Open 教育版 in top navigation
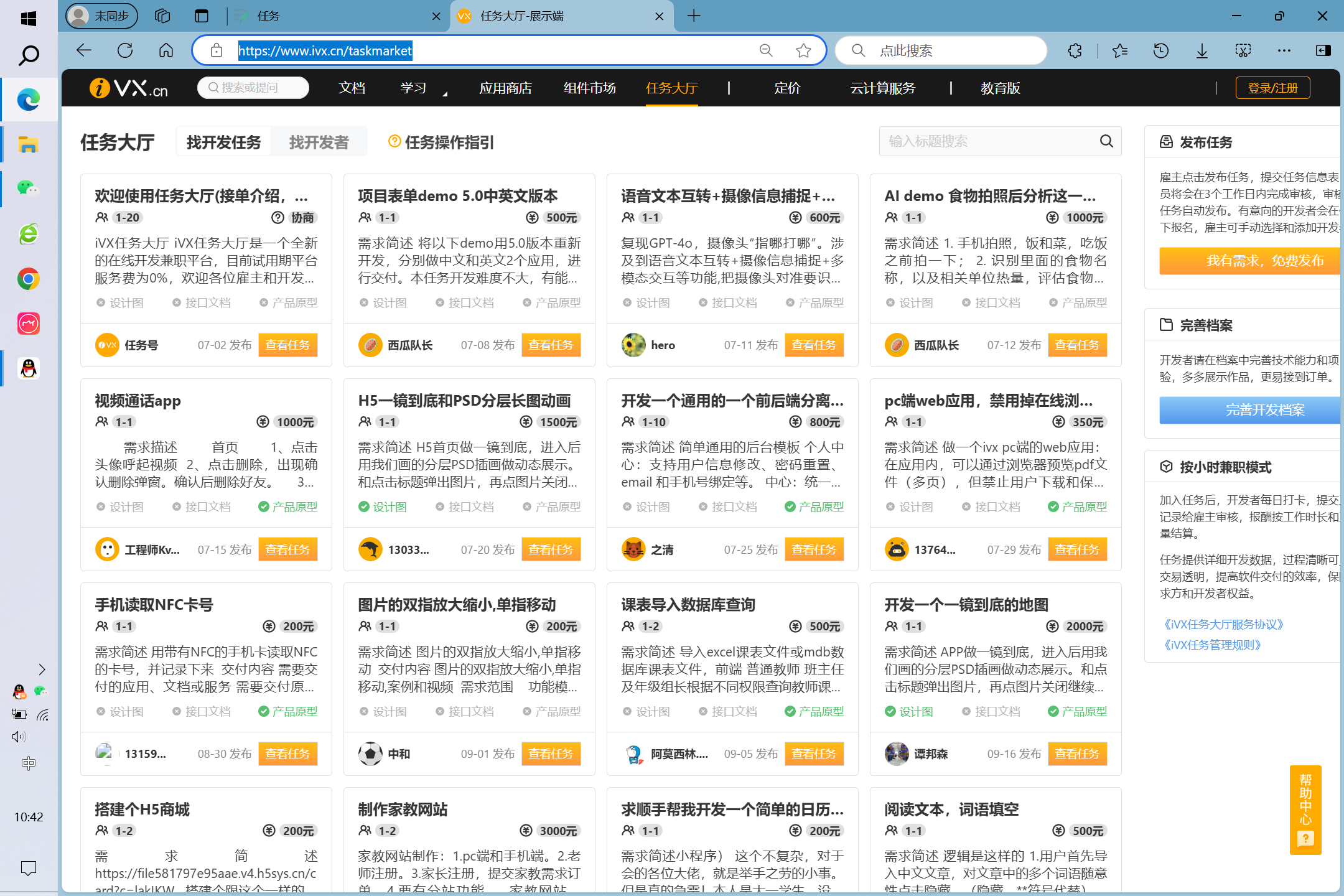 click(1000, 88)
